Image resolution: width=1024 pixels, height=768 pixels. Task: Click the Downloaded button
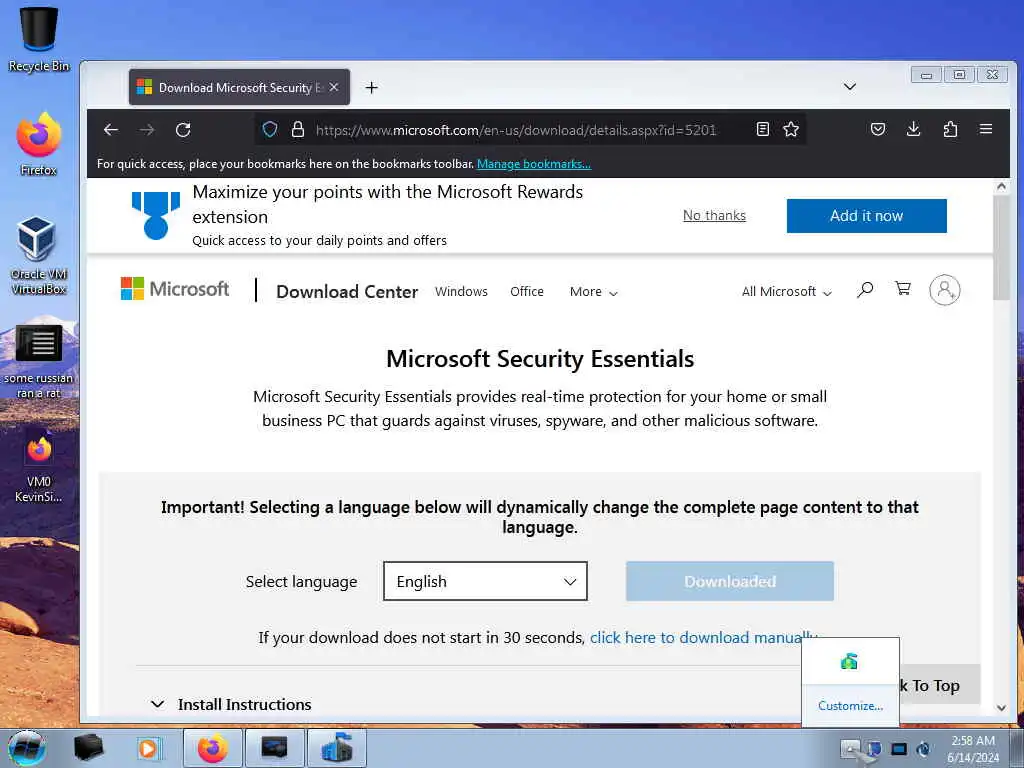click(x=729, y=581)
